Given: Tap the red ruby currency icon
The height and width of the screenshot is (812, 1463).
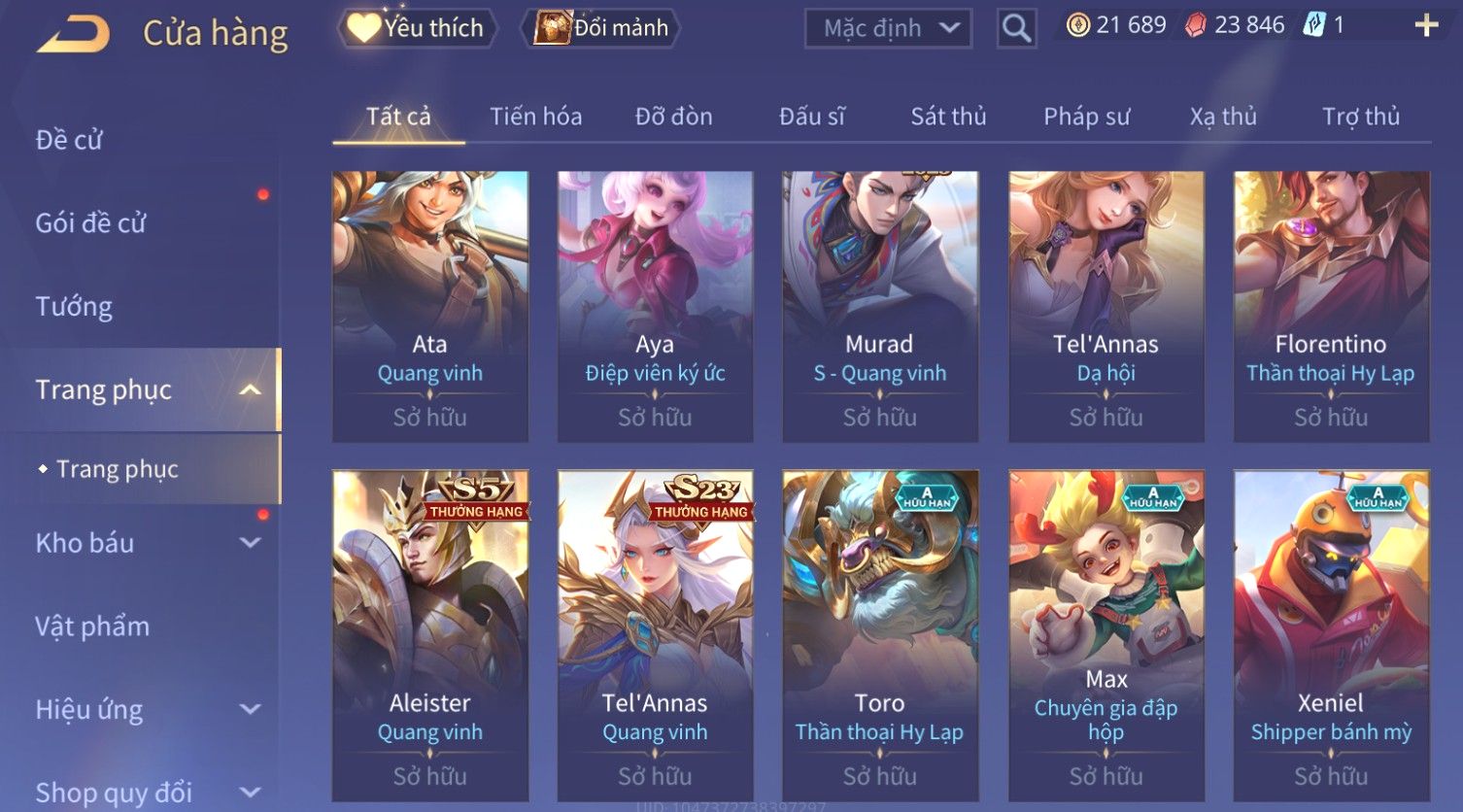Looking at the screenshot, I should pyautogui.click(x=1196, y=25).
